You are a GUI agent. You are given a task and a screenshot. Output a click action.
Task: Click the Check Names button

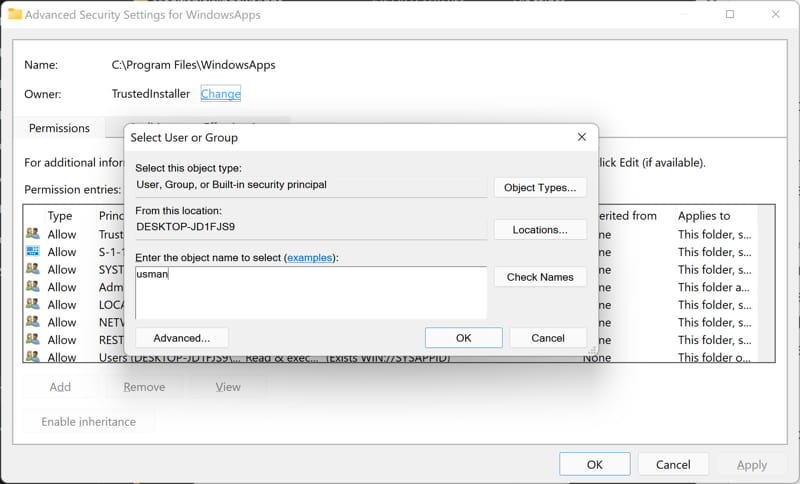(x=540, y=277)
